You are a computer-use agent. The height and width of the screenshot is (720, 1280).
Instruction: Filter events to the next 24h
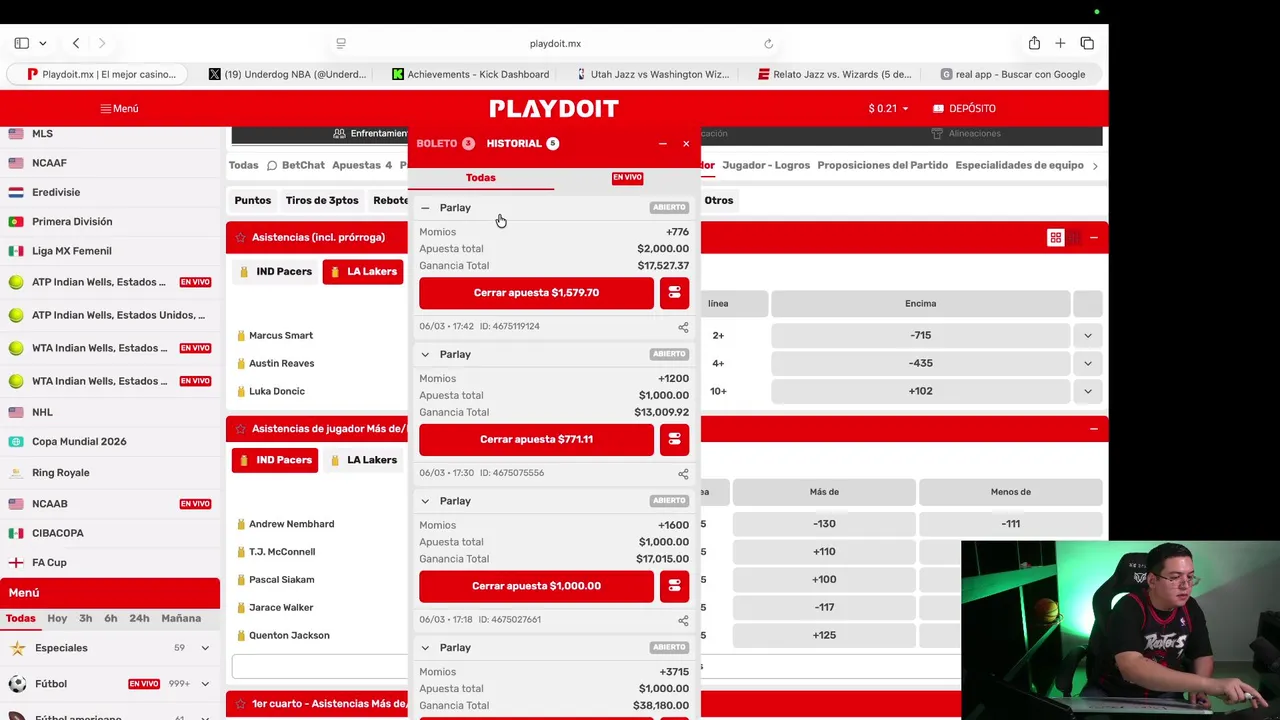(x=139, y=618)
